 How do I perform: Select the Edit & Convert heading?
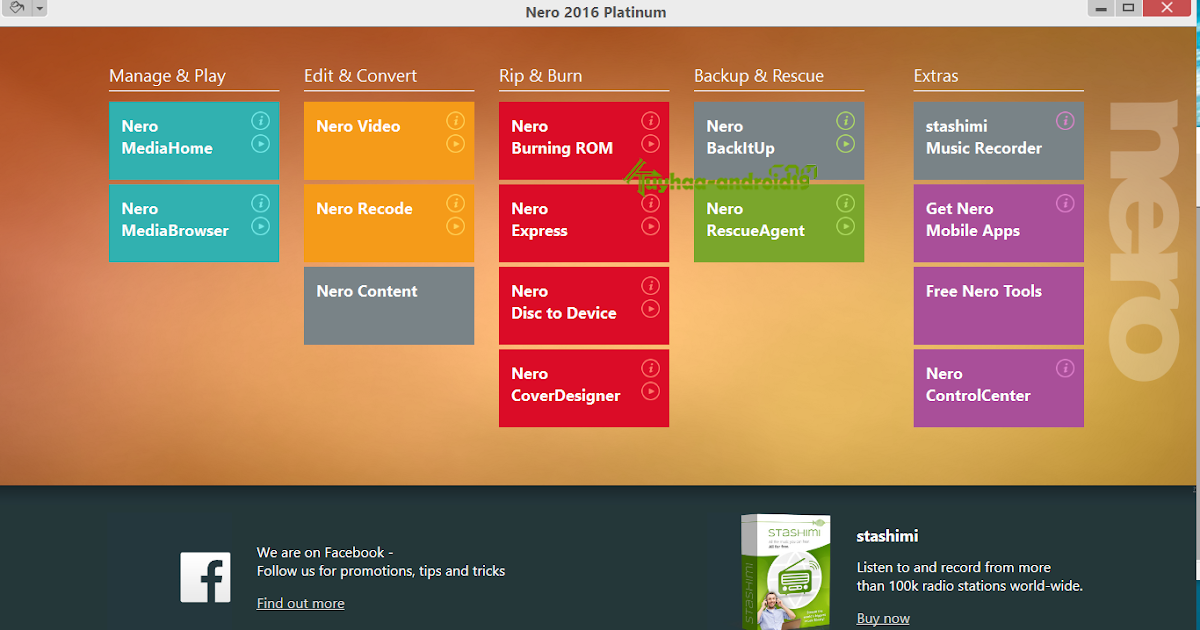tap(360, 76)
